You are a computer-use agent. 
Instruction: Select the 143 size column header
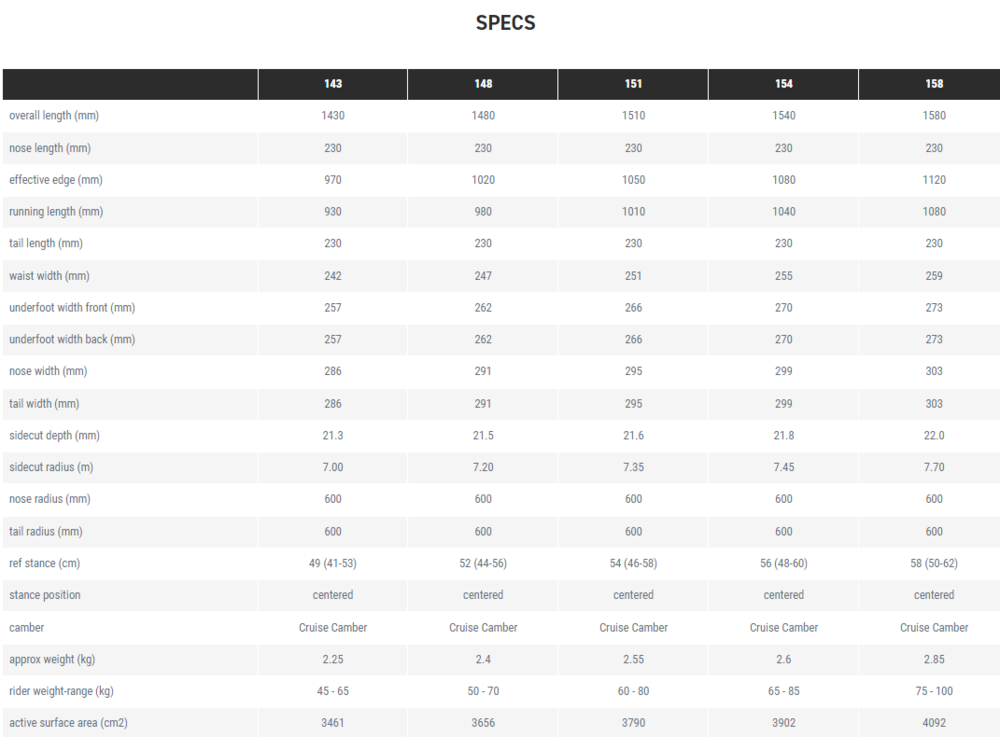[333, 84]
